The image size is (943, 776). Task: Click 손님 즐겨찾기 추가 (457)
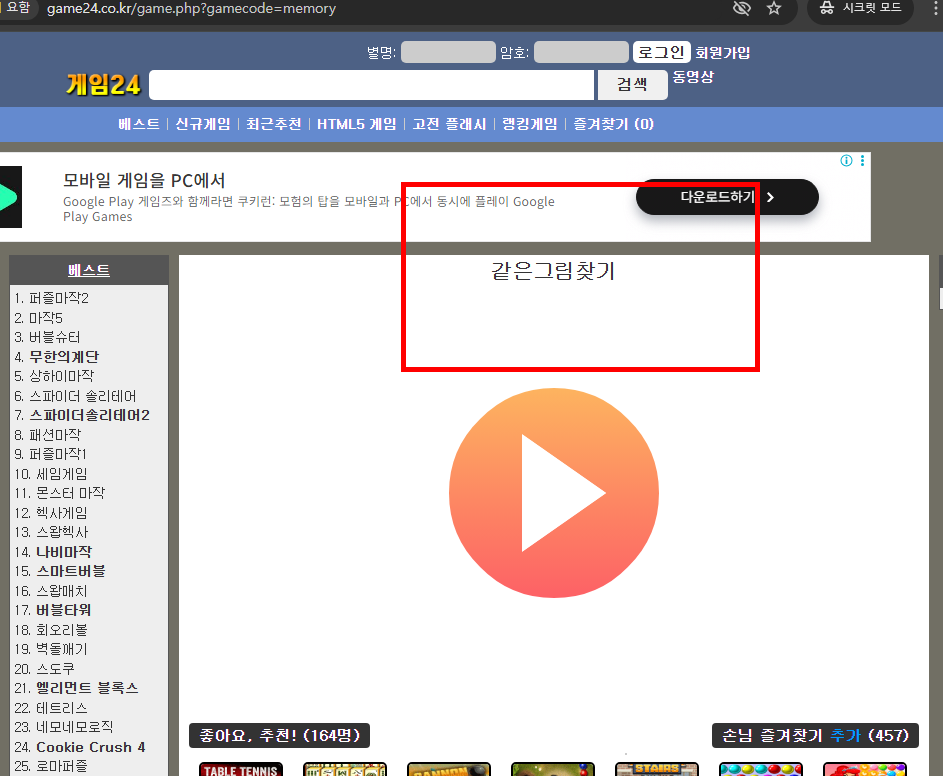pyautogui.click(x=814, y=735)
